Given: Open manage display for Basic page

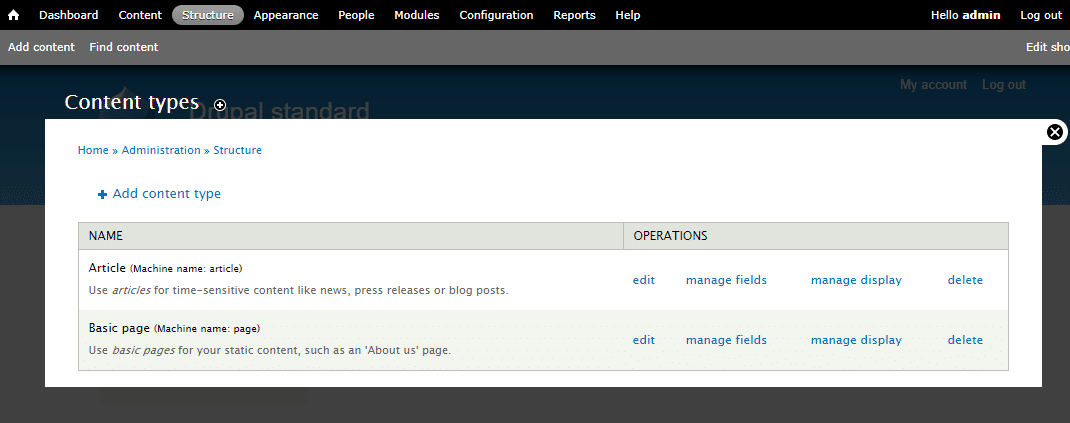Looking at the screenshot, I should (x=856, y=340).
